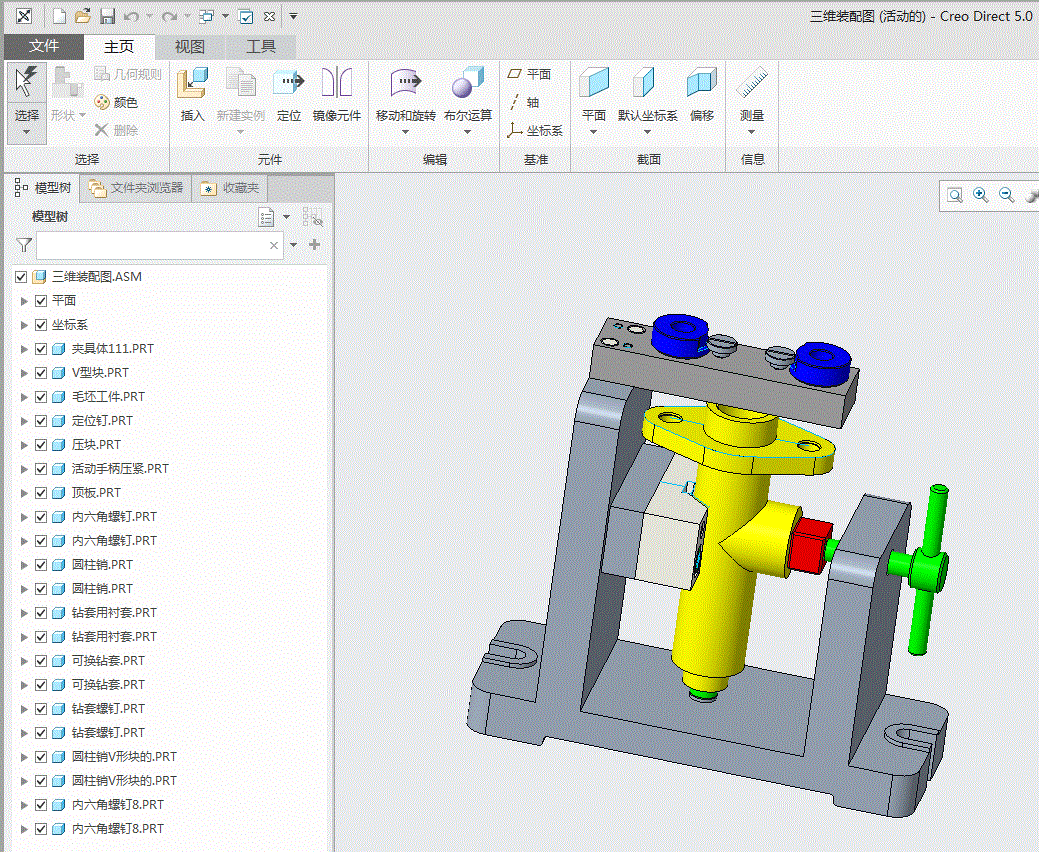Click the windows switch icon in top toolbar
Screen dimensions: 1039x852
point(207,16)
